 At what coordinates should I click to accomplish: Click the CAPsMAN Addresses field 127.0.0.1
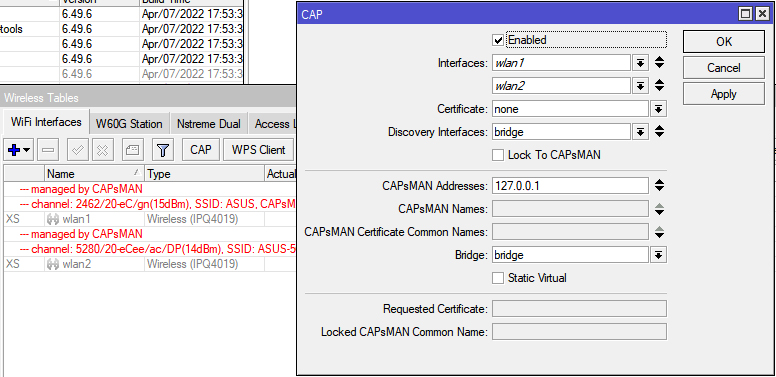coord(570,186)
